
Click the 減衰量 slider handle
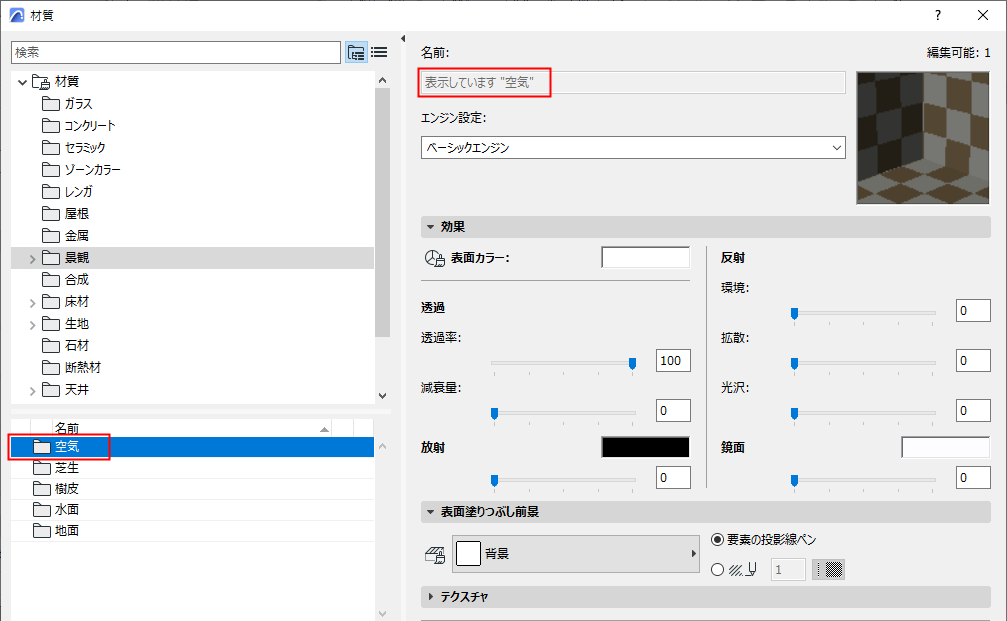click(x=495, y=414)
